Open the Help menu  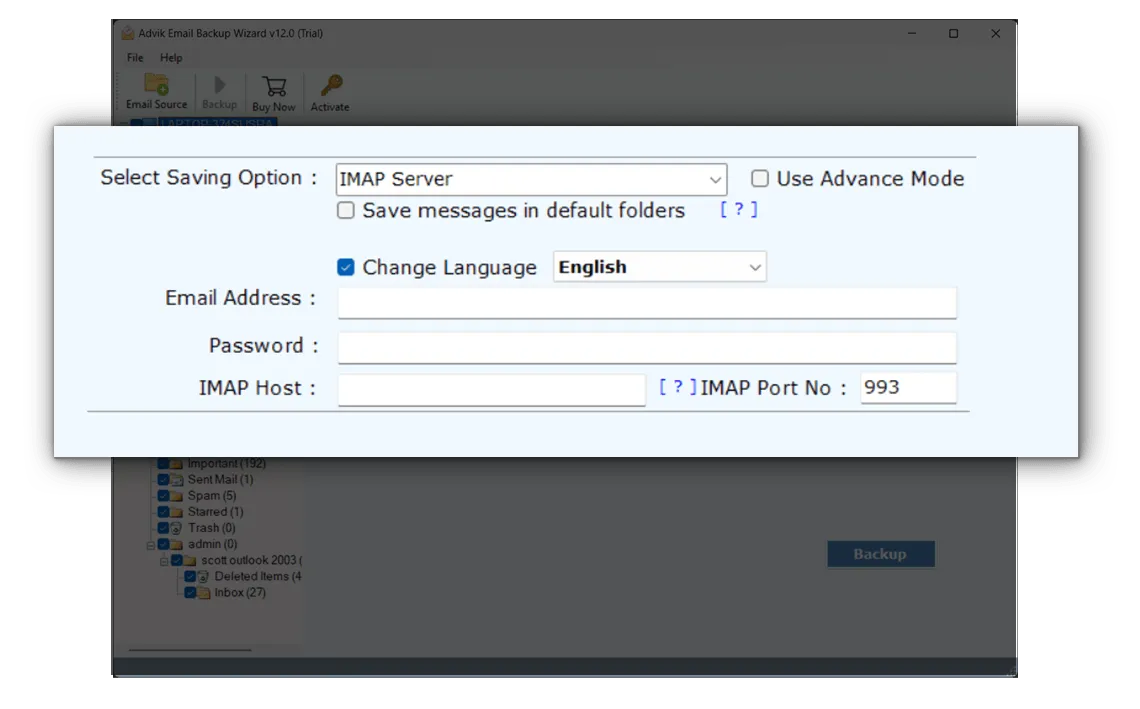[171, 58]
